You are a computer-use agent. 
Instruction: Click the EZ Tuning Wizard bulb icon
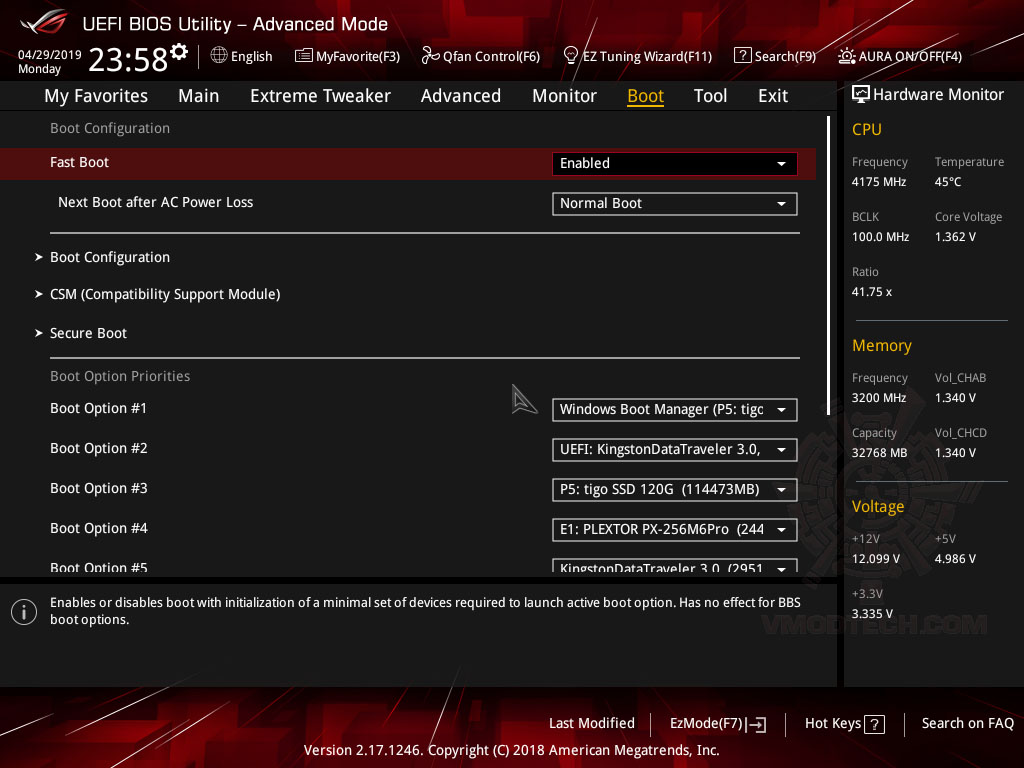coord(570,56)
